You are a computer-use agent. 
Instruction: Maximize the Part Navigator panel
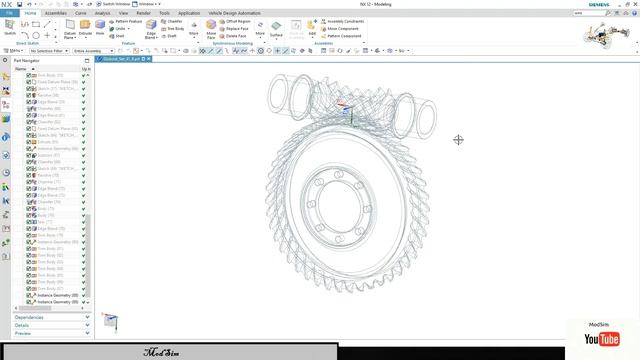[x=87, y=60]
